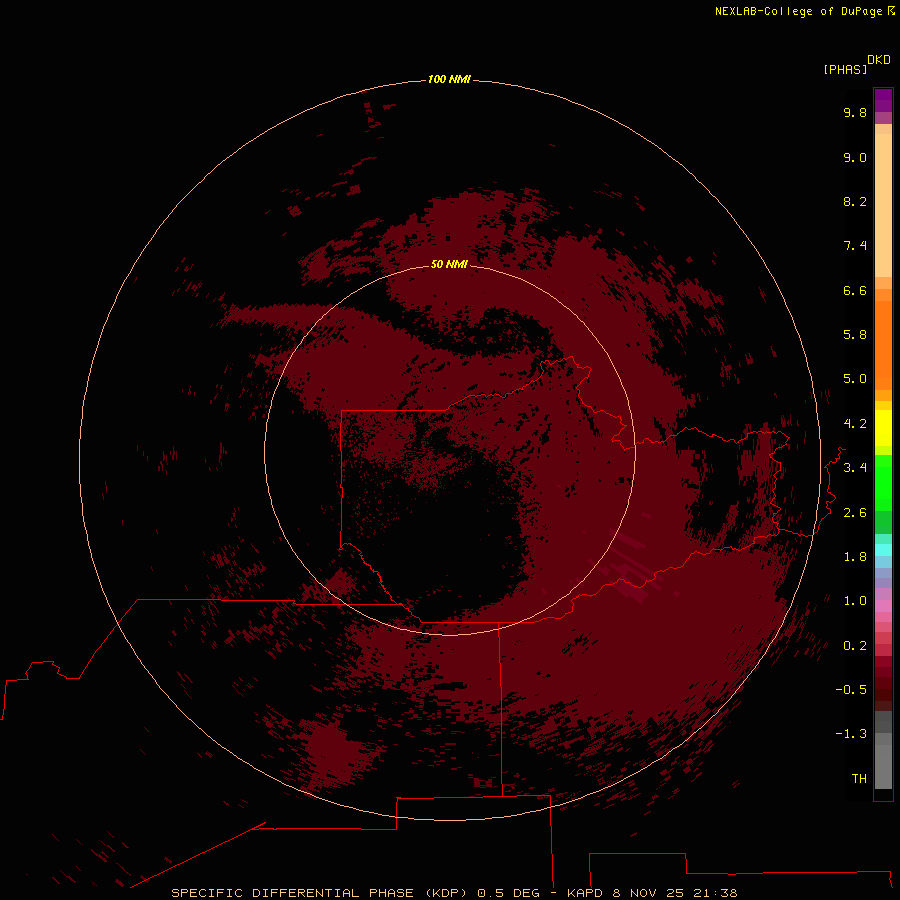Screen dimensions: 900x900
Task: Pick the pink swatch on the color bar
Action: pyautogui.click(x=883, y=606)
